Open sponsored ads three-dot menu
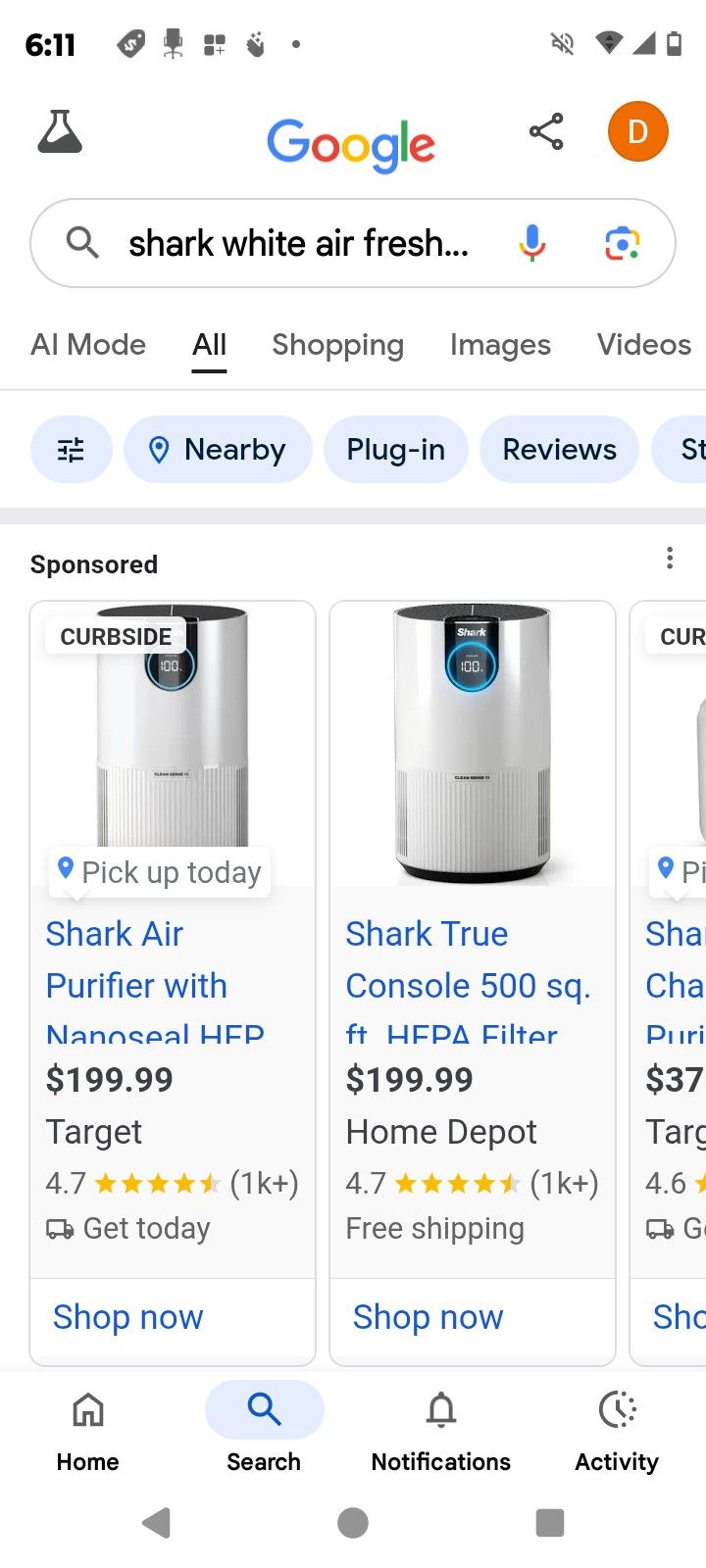This screenshot has height=1568, width=706. pyautogui.click(x=670, y=559)
